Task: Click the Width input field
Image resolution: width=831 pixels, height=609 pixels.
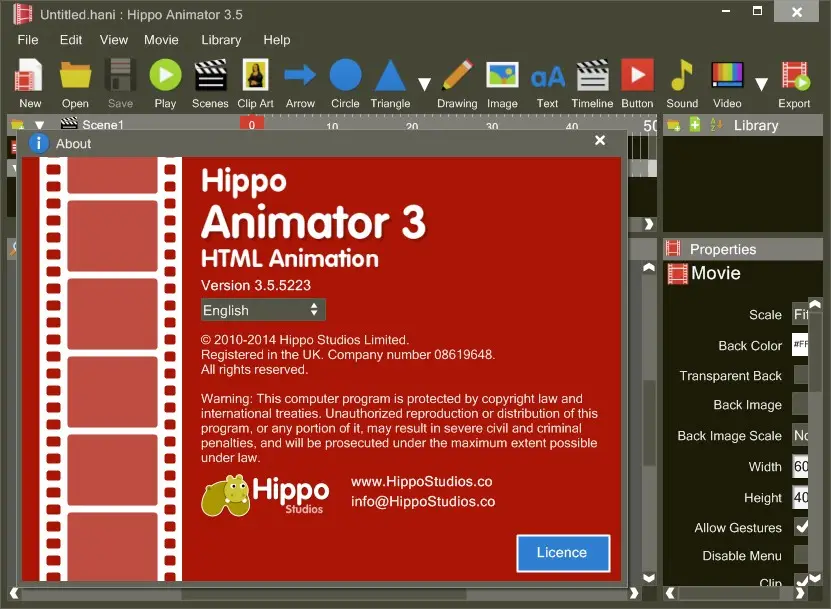Action: [800, 466]
